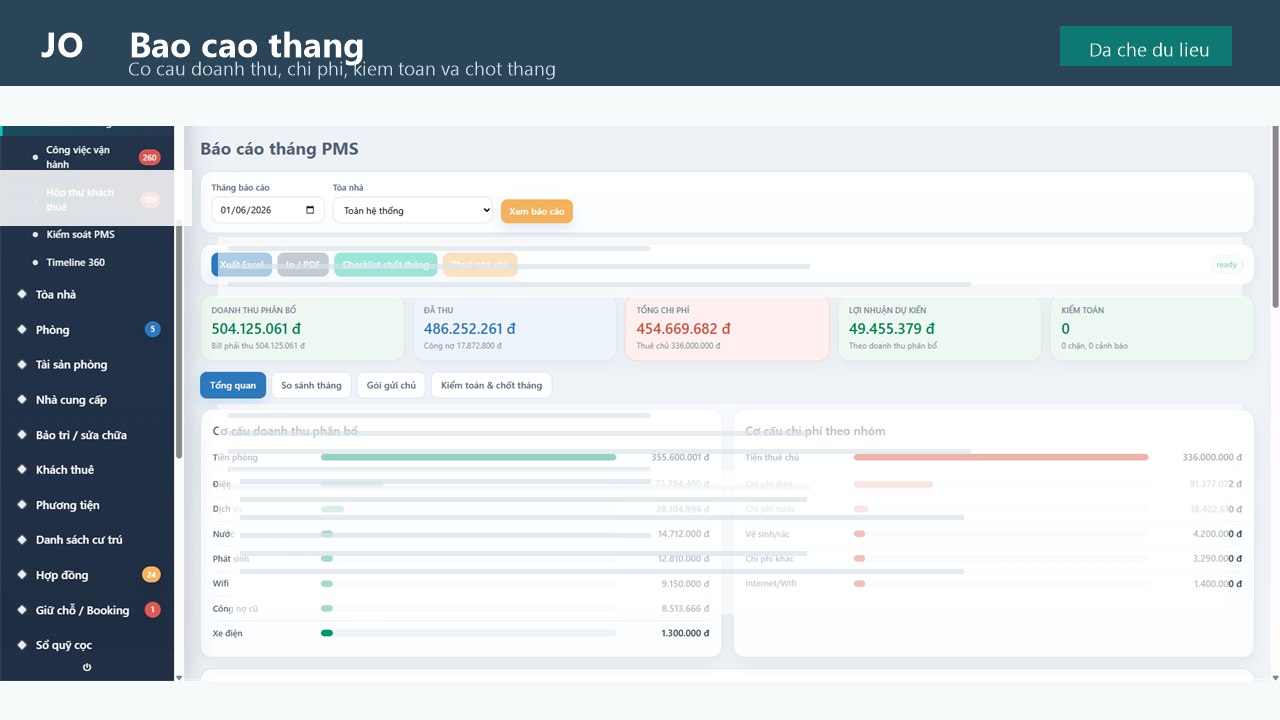Open the Gói gửi chủ tab
Image resolution: width=1280 pixels, height=720 pixels.
click(391, 385)
